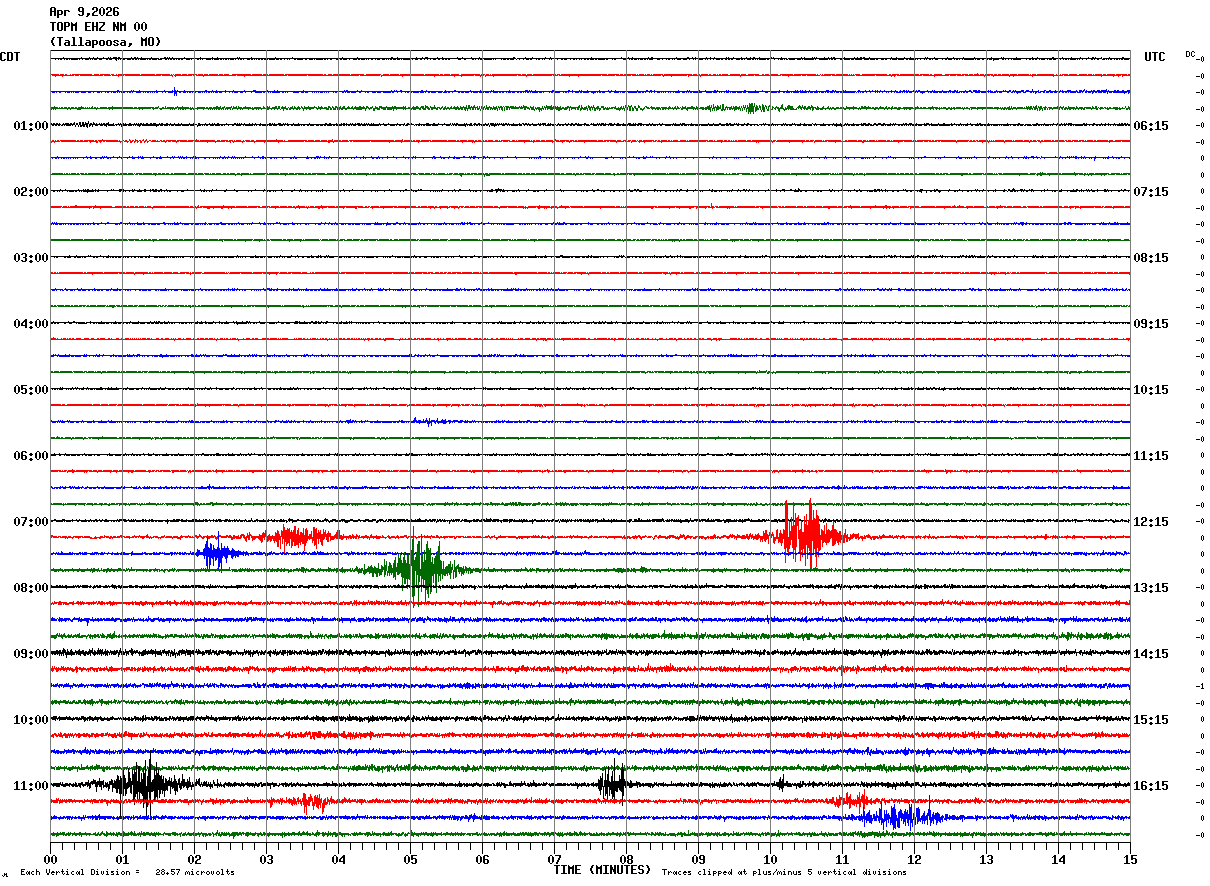Click the "14" minute axis tick
Viewport: 1210px width, 886px height.
(1058, 859)
